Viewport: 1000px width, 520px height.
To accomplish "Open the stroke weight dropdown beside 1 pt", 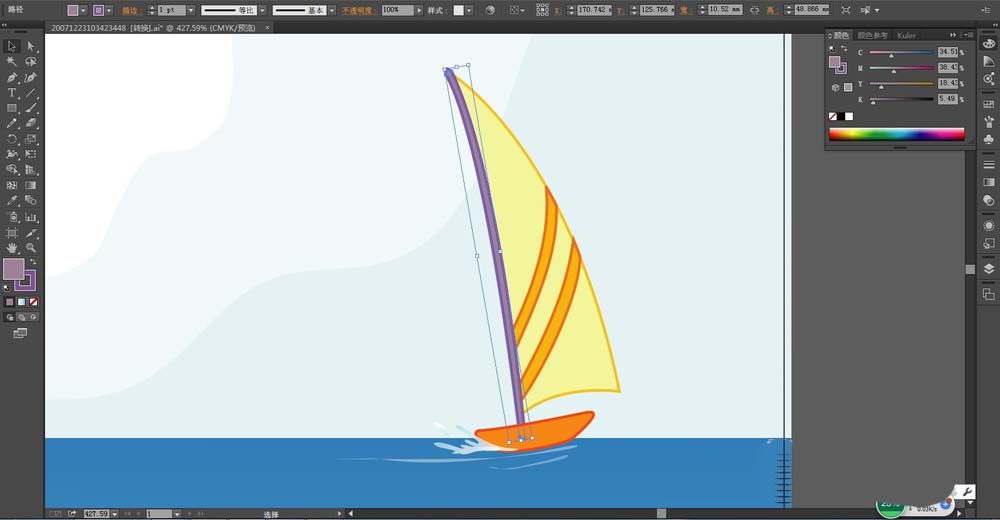I will point(191,10).
